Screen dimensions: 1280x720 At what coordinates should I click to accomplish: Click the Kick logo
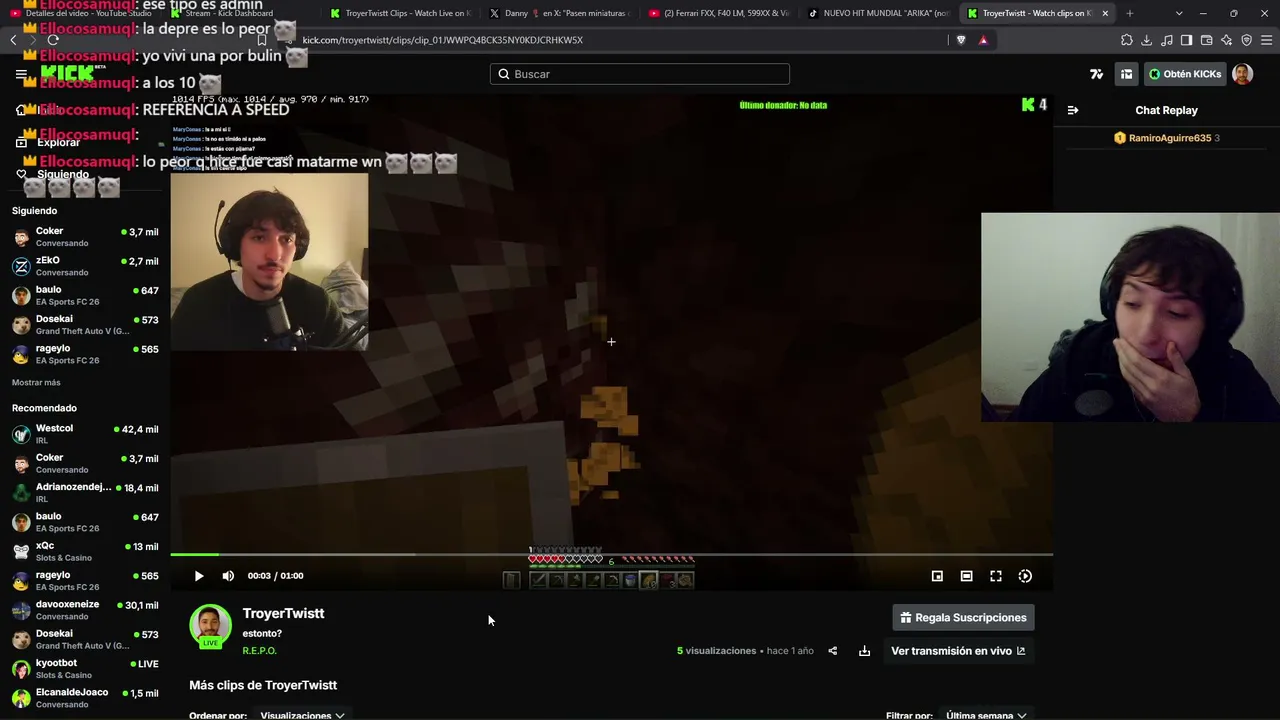click(68, 74)
